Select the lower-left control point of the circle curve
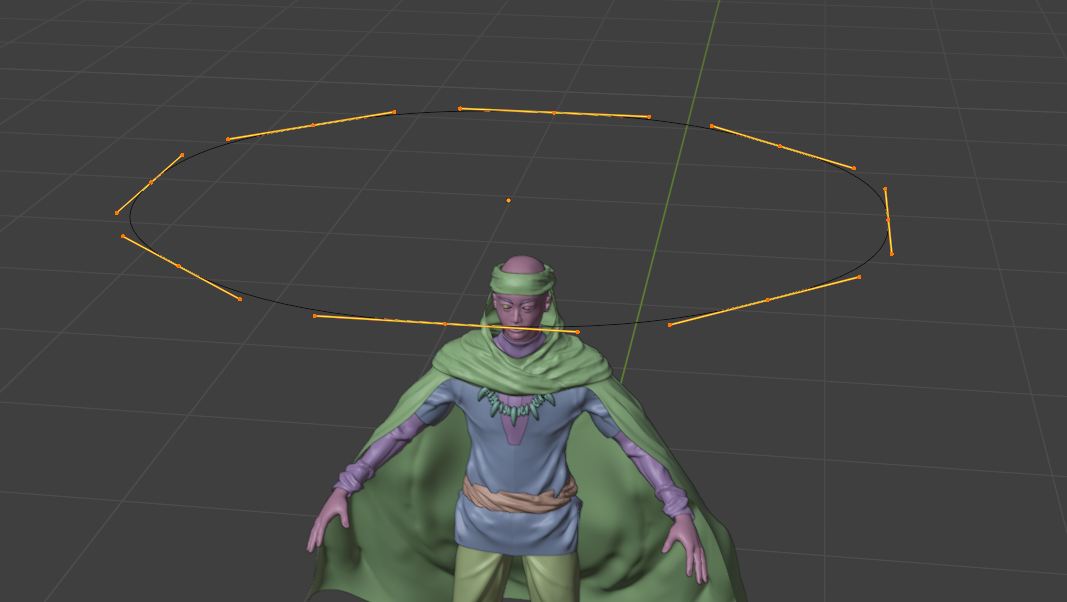 point(178,266)
